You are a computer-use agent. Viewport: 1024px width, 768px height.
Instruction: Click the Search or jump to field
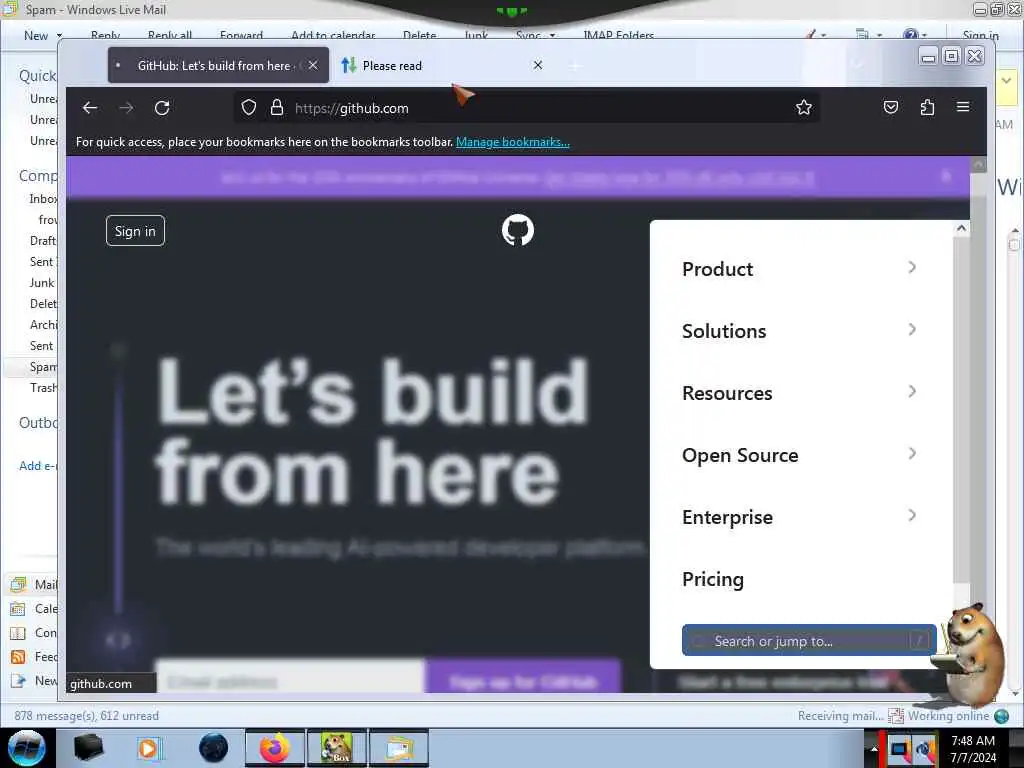pos(809,641)
